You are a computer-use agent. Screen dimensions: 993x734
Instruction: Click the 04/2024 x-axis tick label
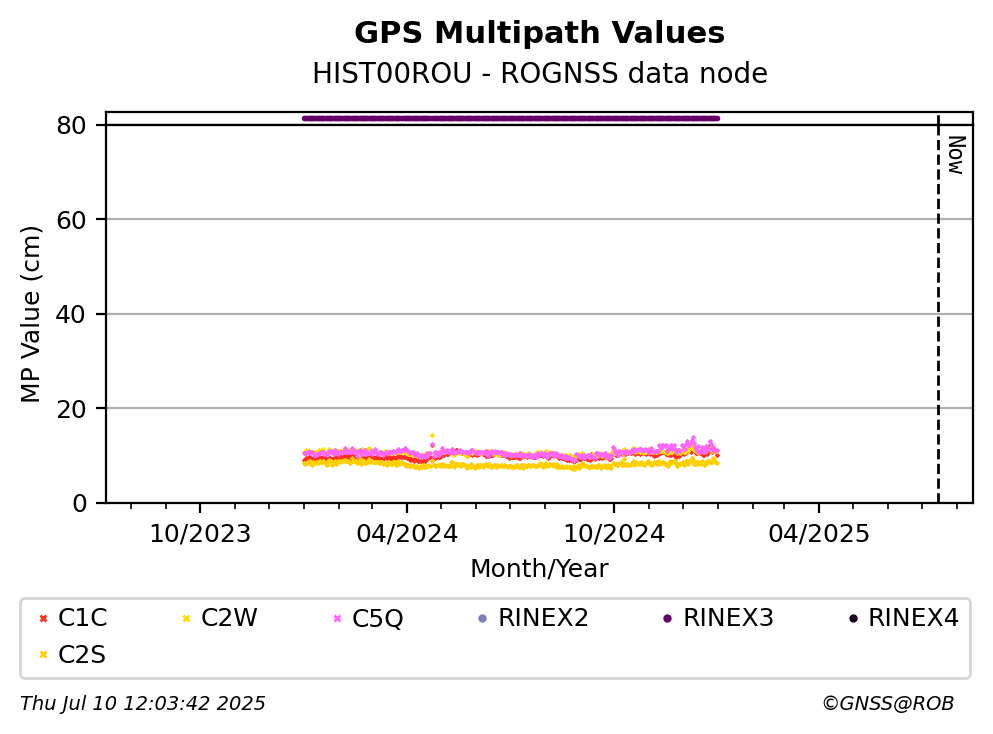click(x=407, y=534)
